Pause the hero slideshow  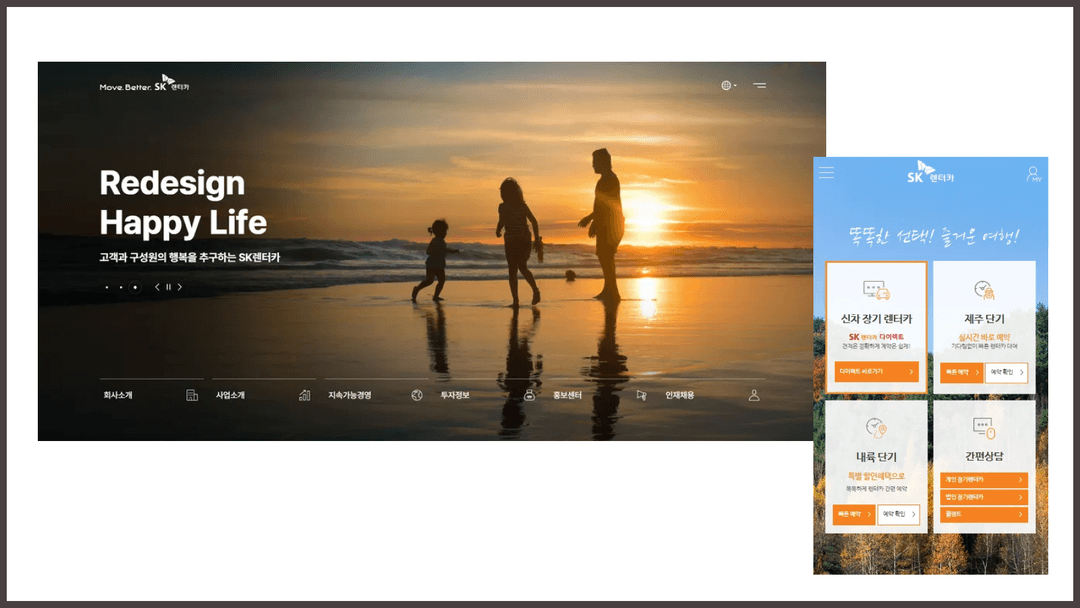(168, 287)
